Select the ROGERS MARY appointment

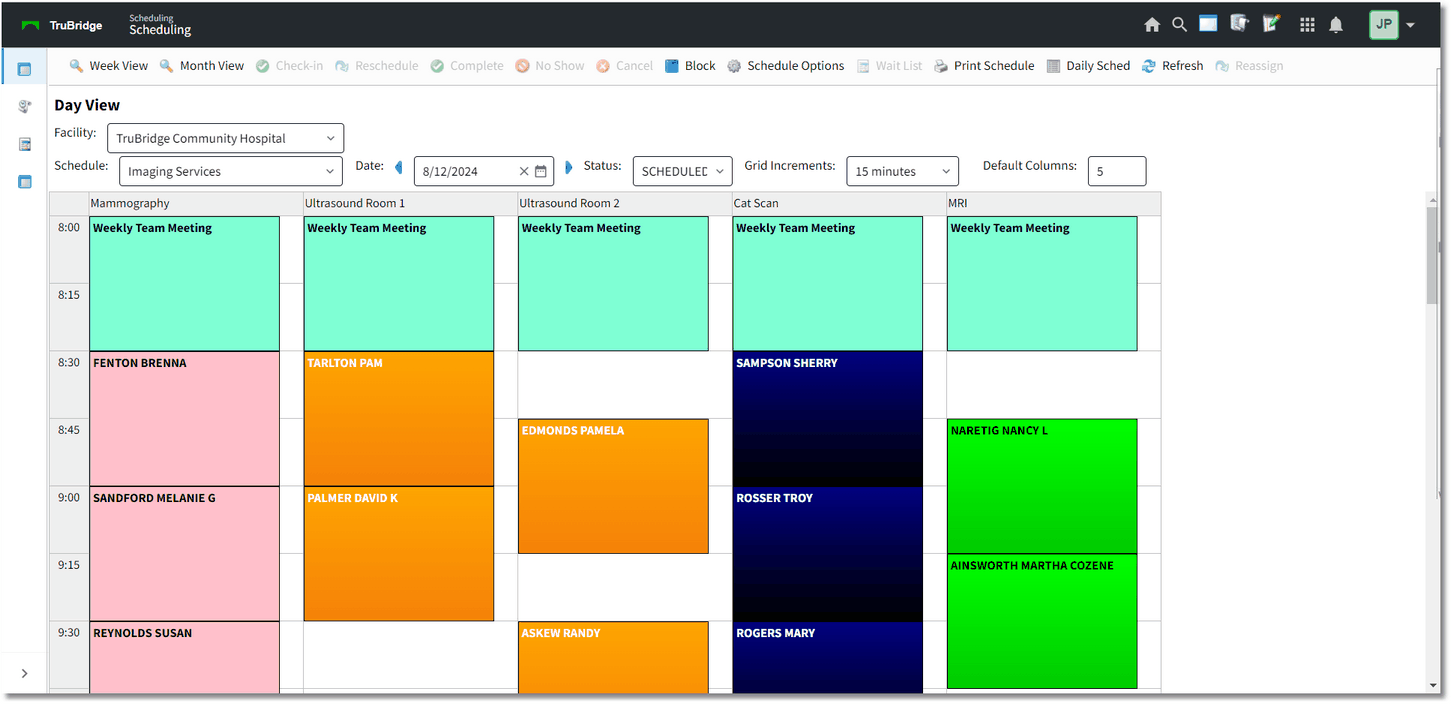pyautogui.click(x=827, y=657)
